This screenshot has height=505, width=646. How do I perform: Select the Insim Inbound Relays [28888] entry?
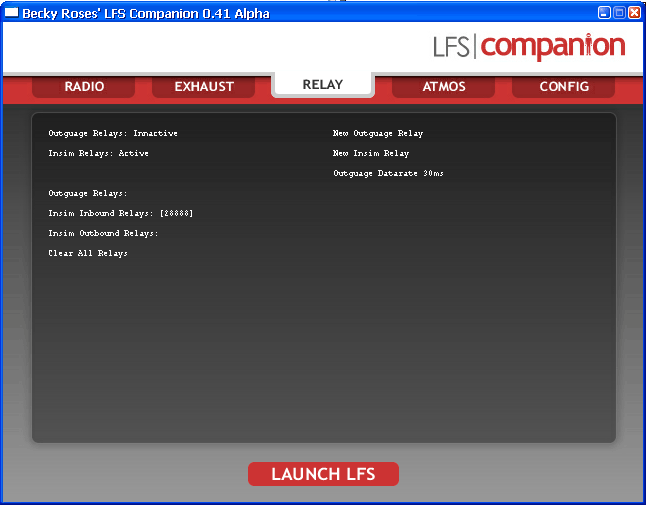pos(121,213)
